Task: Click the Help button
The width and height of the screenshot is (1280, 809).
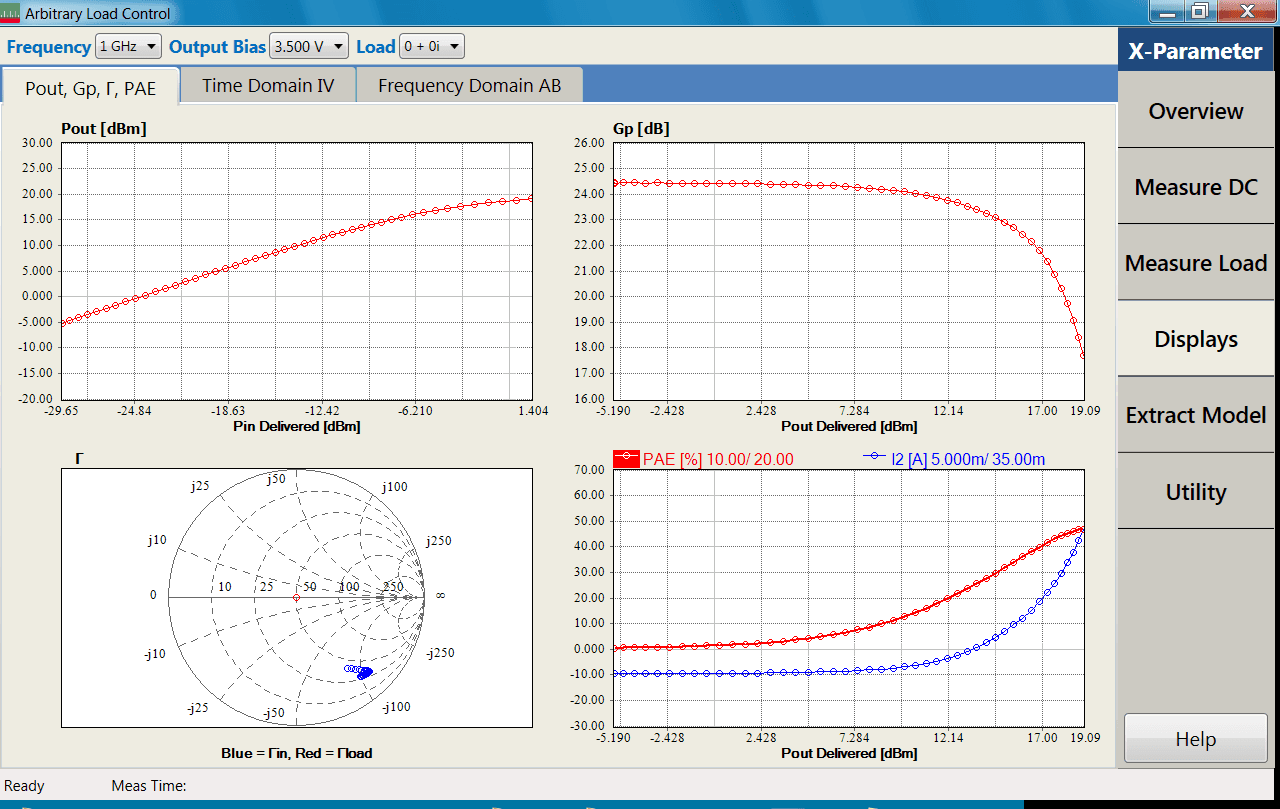Action: [x=1196, y=738]
